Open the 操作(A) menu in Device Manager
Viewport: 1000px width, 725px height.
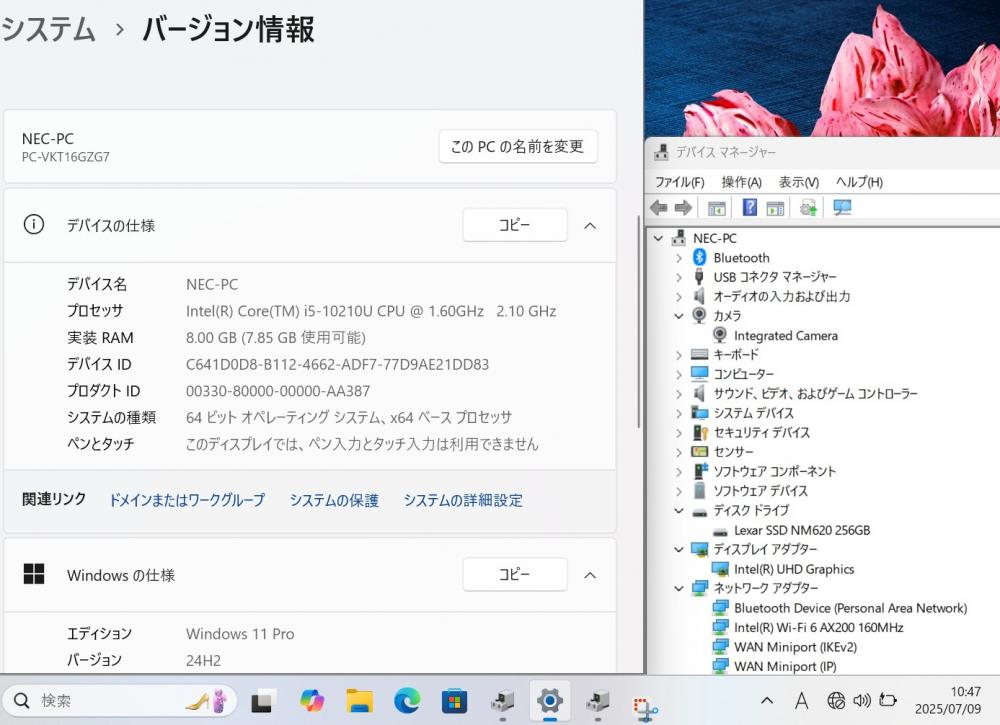[x=741, y=182]
